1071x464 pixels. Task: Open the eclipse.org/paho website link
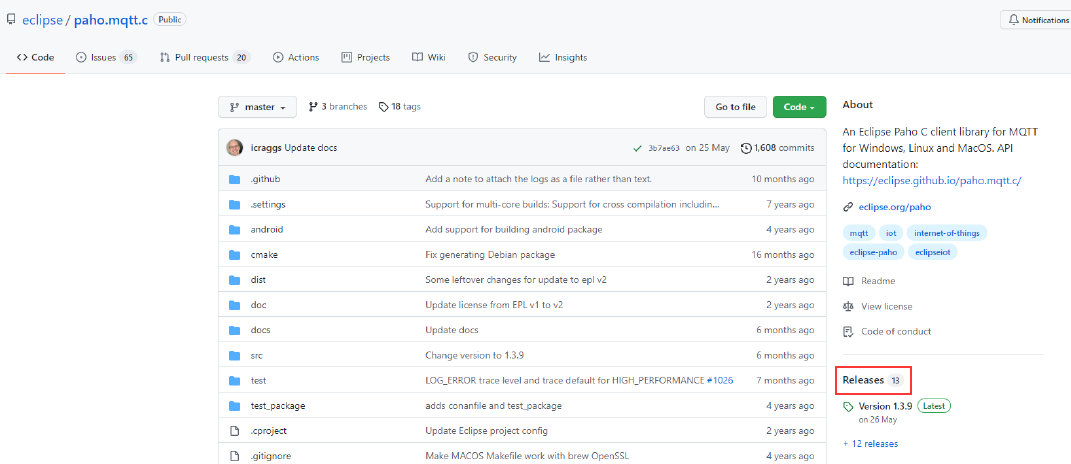point(895,207)
